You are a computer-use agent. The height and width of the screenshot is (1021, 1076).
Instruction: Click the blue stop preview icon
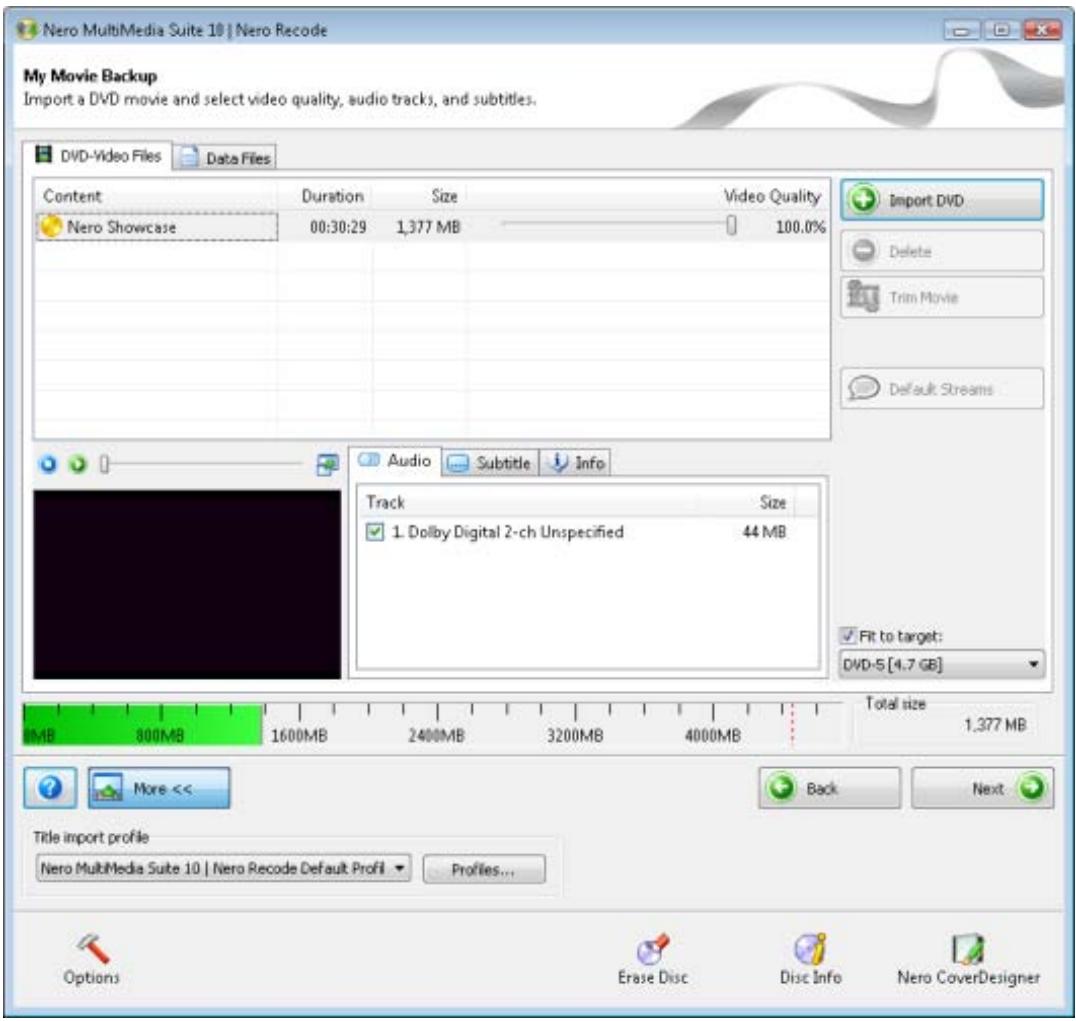point(48,465)
